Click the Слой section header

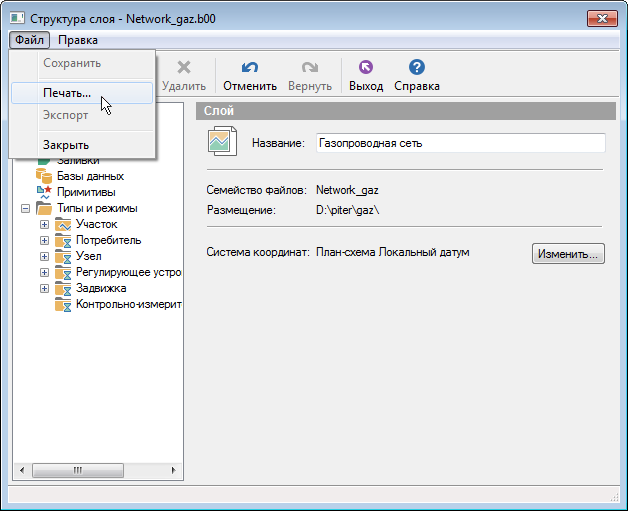point(406,111)
